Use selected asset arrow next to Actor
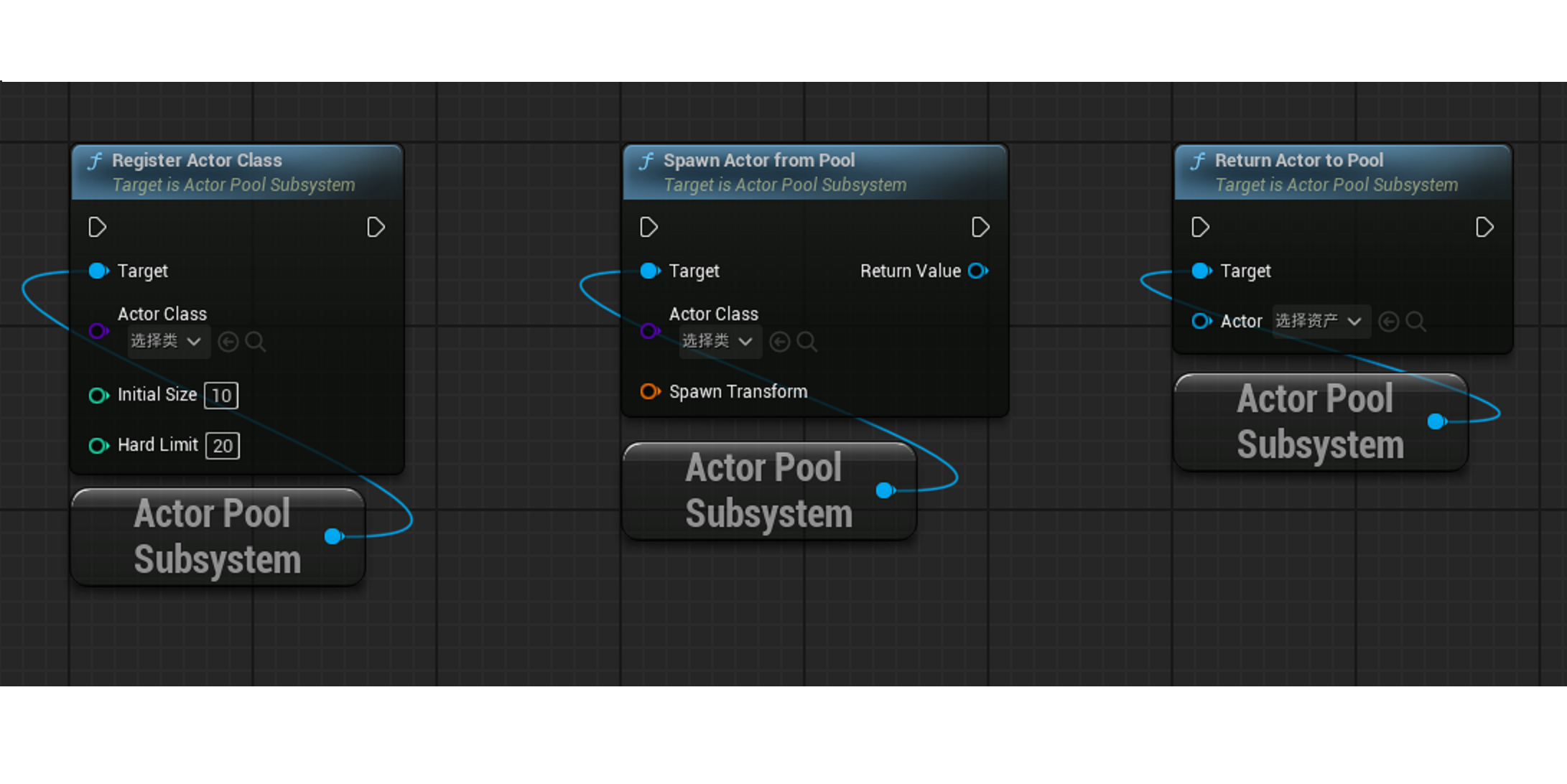 tap(1389, 322)
